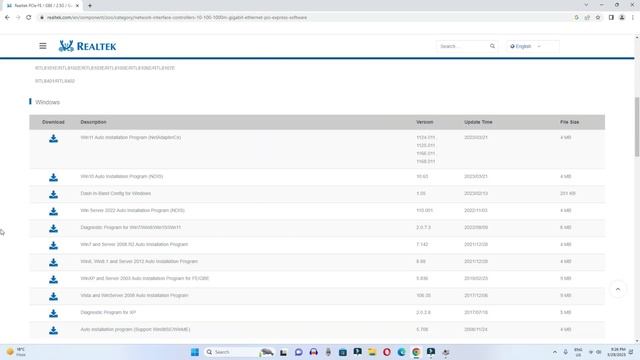Open Chrome profile avatar

click(622, 18)
